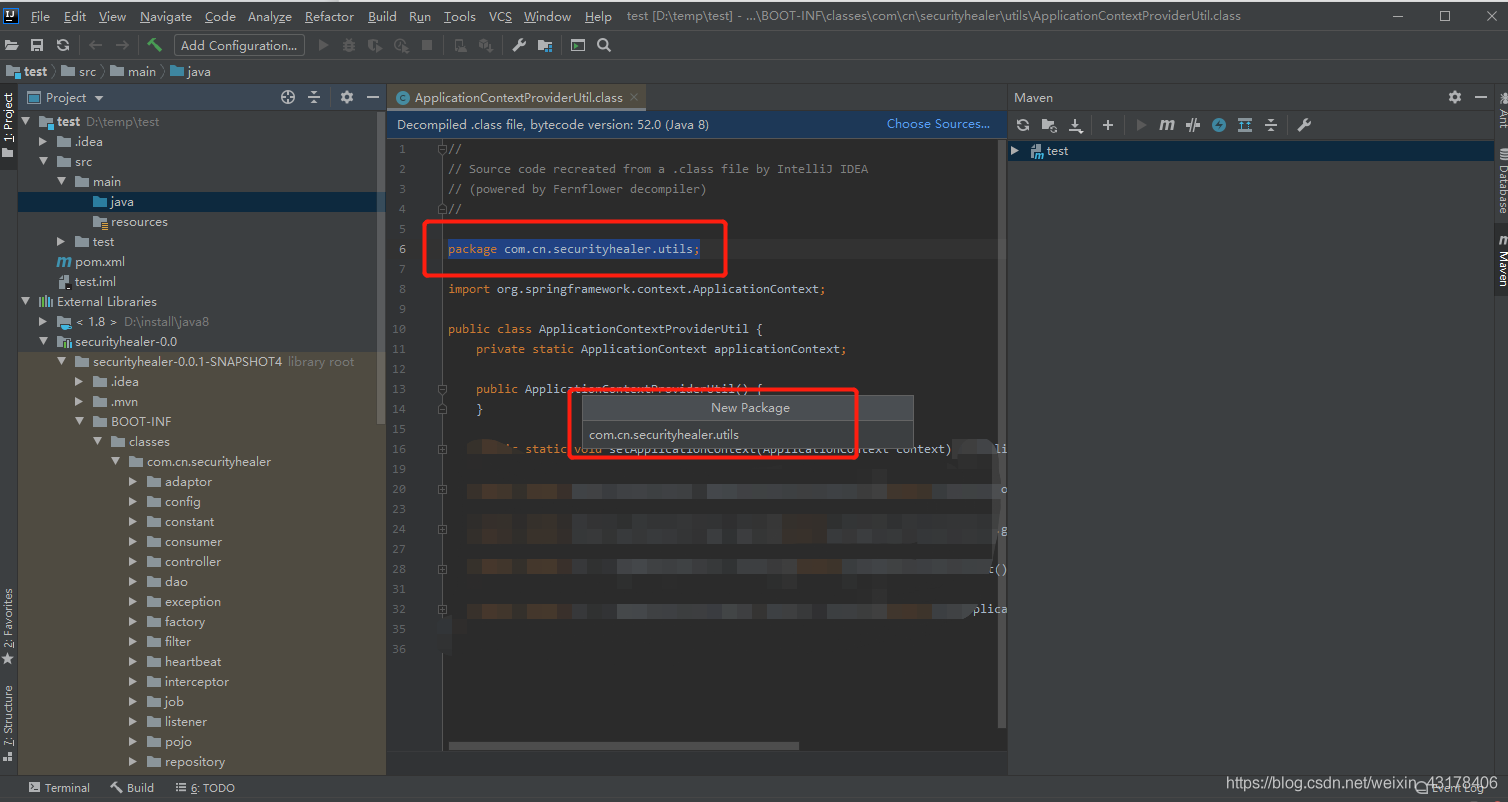1508x802 pixels.
Task: Collapse all in Maven toolbar
Action: 1271,125
